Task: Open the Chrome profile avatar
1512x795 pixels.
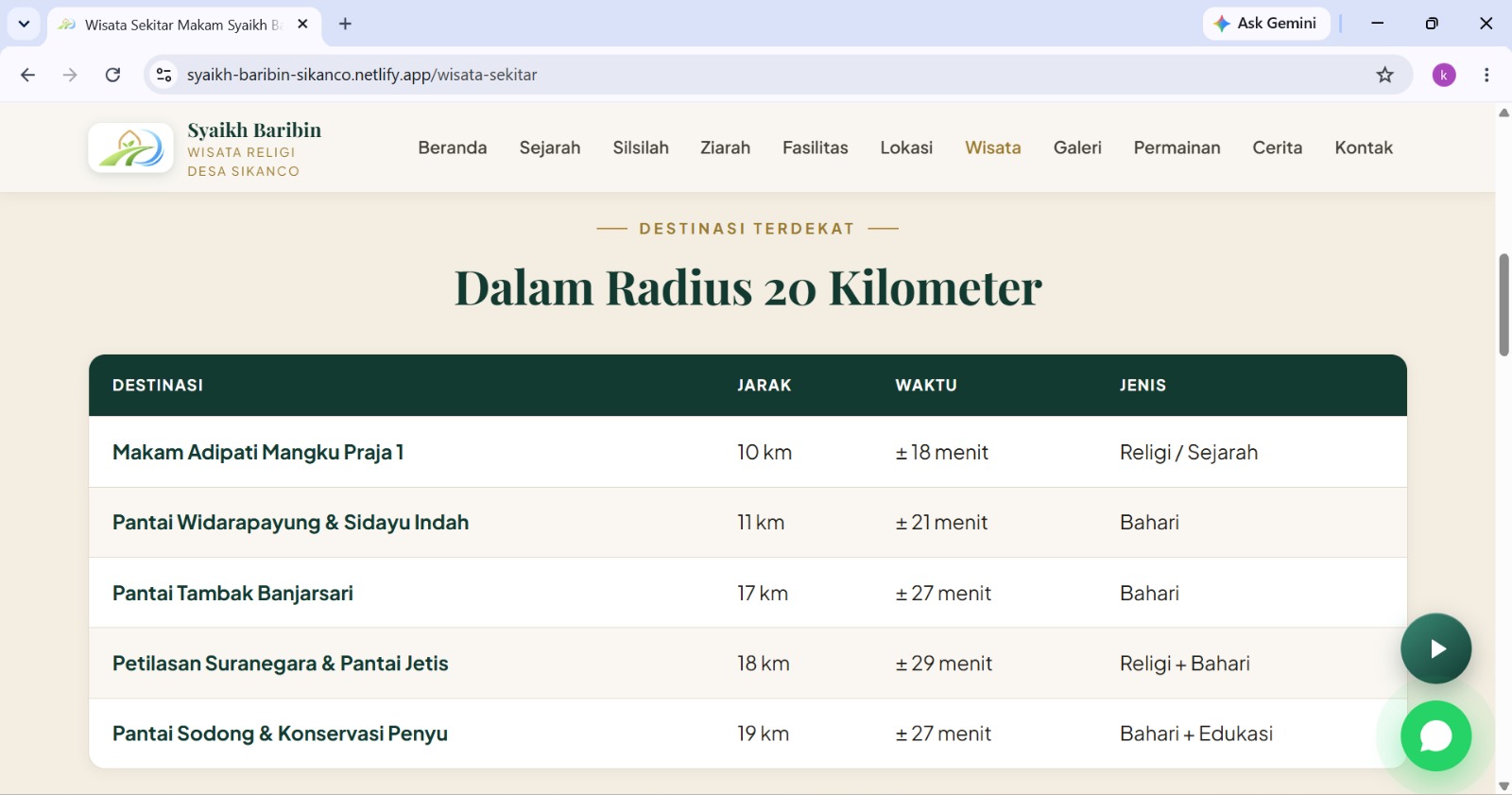Action: click(1444, 75)
